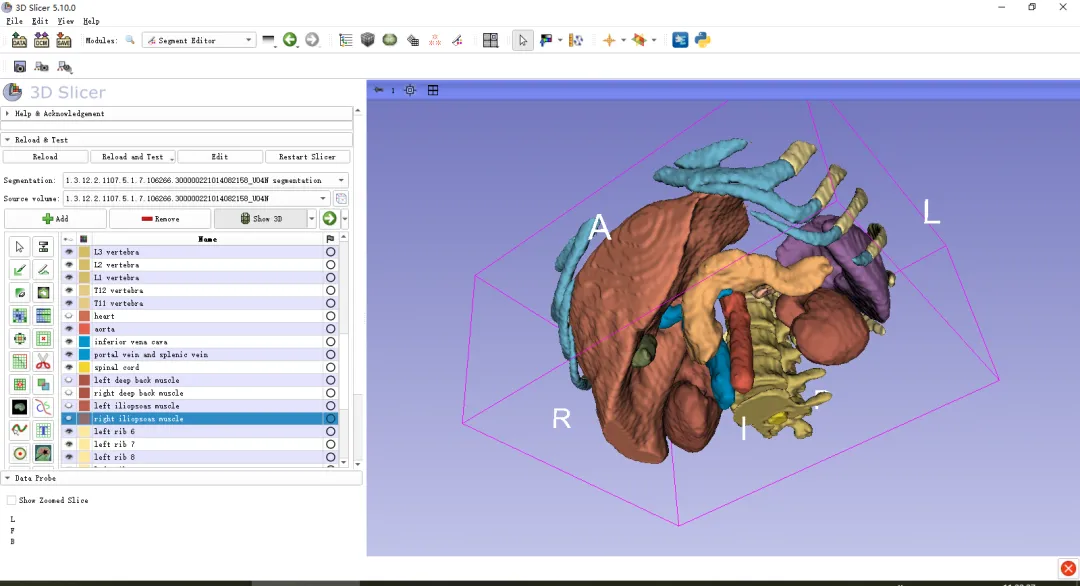Click the Restart Slicer button
This screenshot has width=1080, height=586.
coord(307,157)
